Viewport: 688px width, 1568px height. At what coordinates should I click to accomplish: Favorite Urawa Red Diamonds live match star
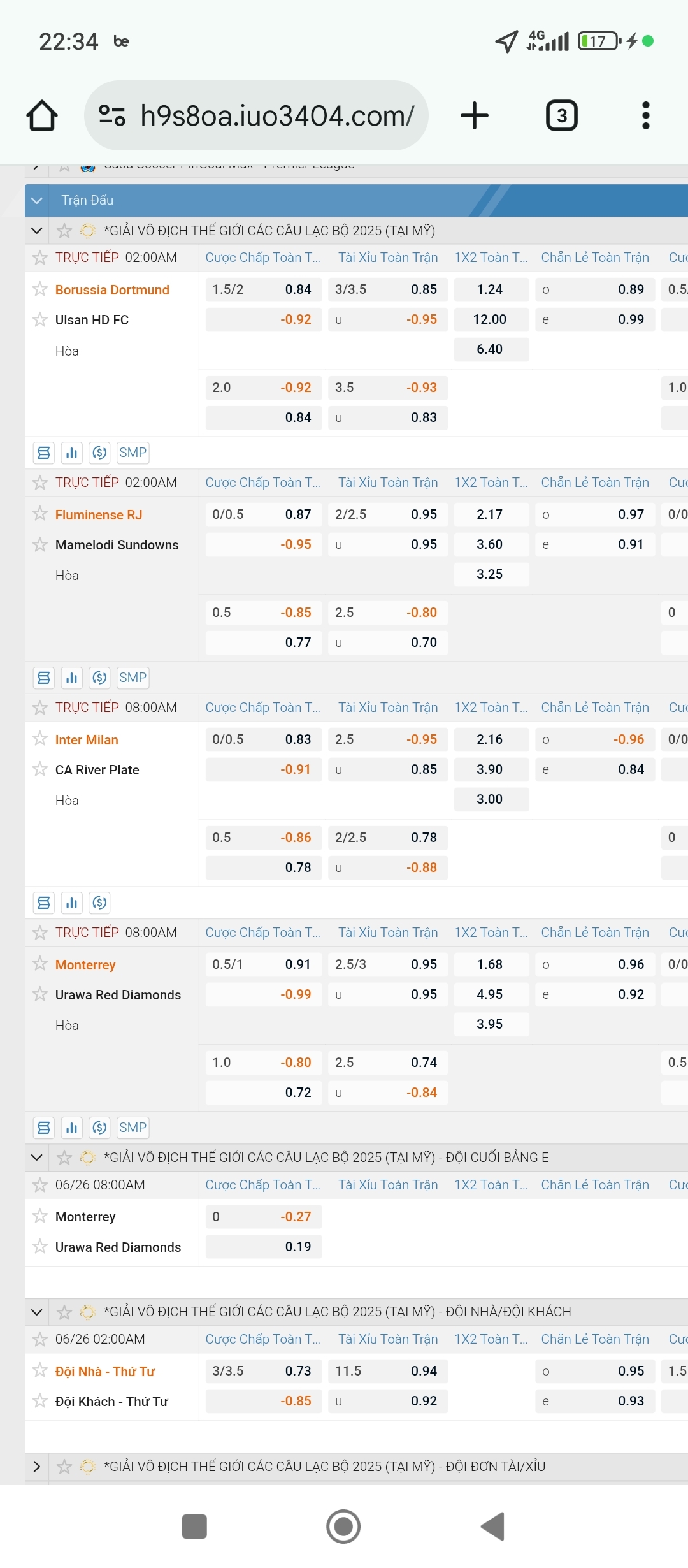click(x=40, y=994)
